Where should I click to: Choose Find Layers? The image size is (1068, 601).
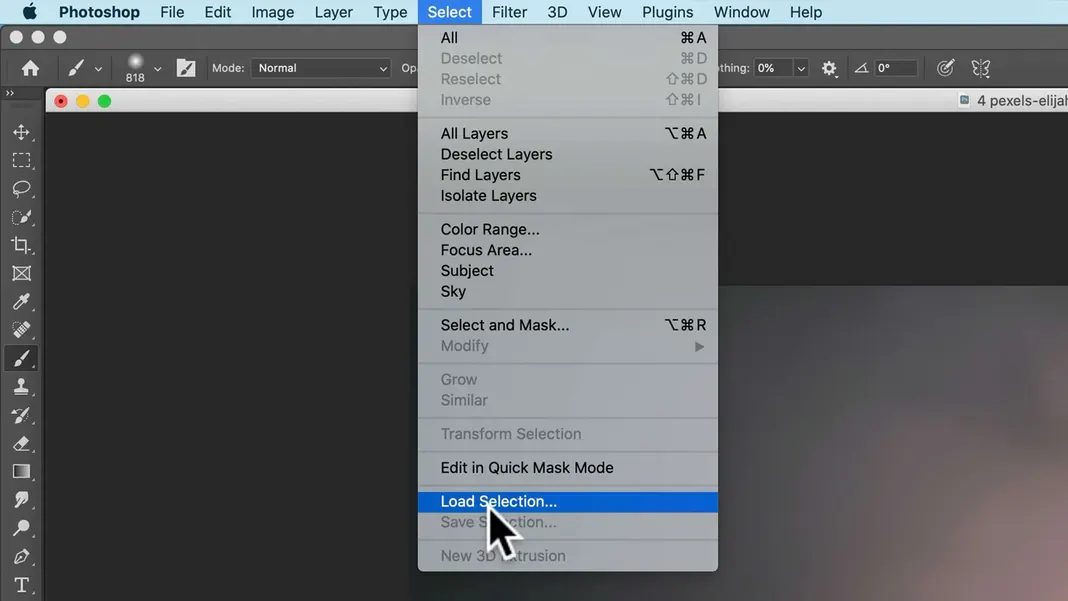[568, 175]
